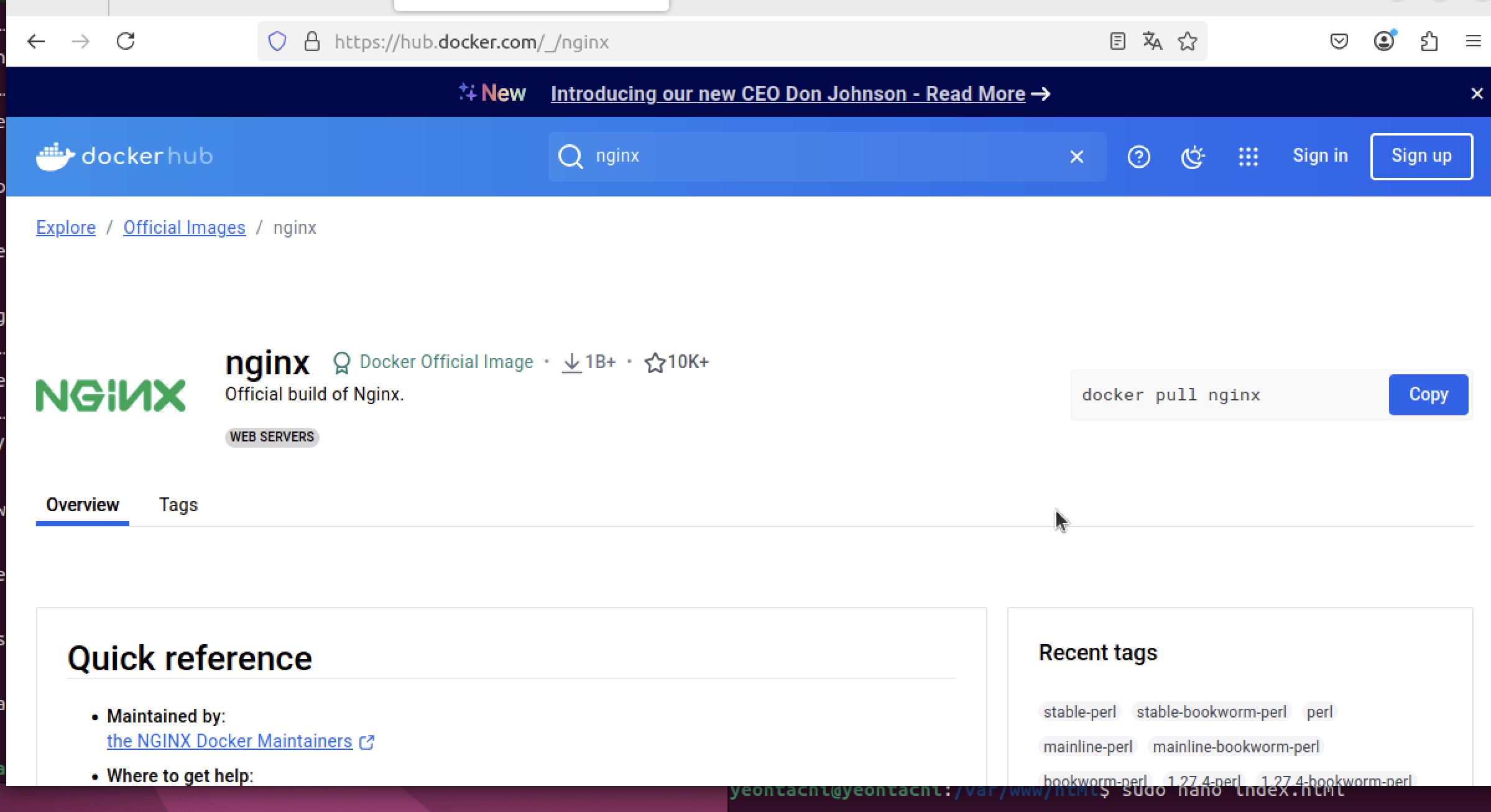Click the Sign up button

(x=1421, y=156)
